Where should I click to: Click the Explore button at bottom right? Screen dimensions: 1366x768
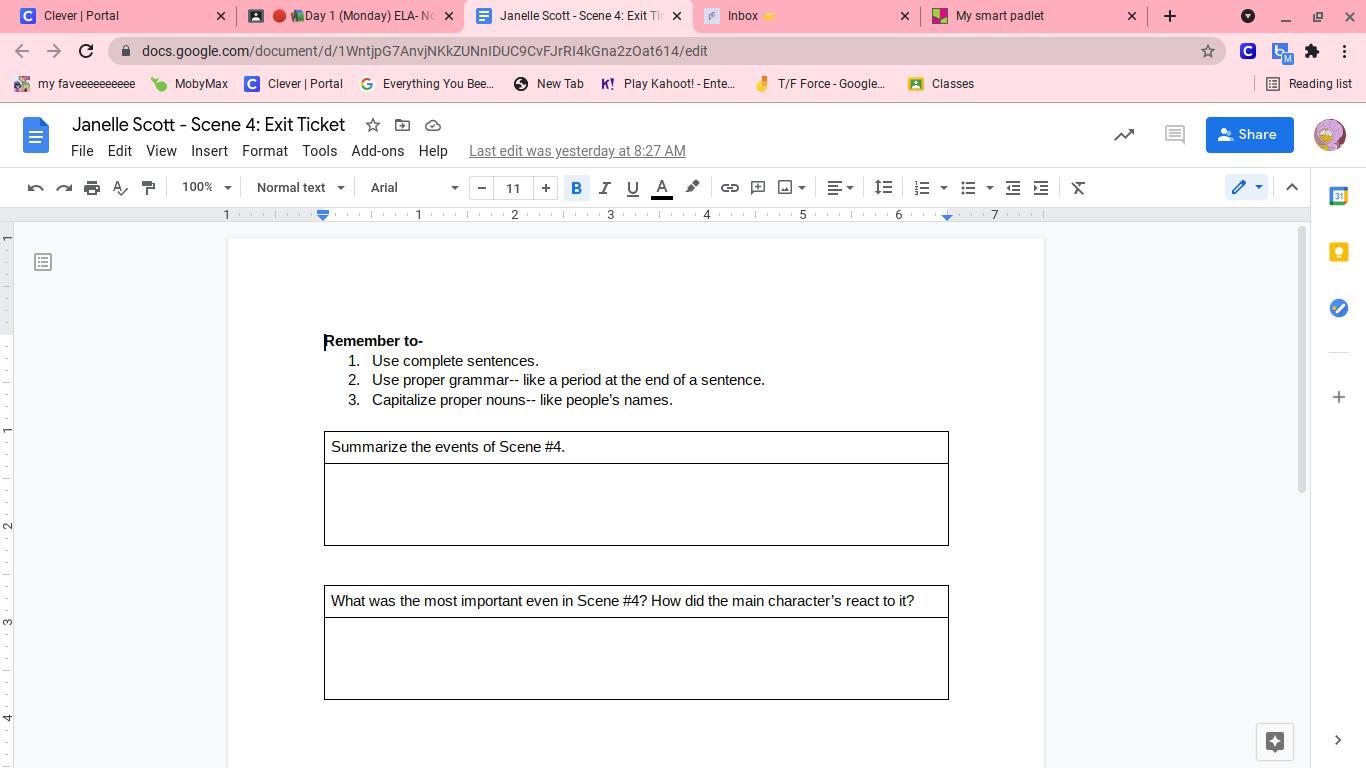click(x=1274, y=741)
